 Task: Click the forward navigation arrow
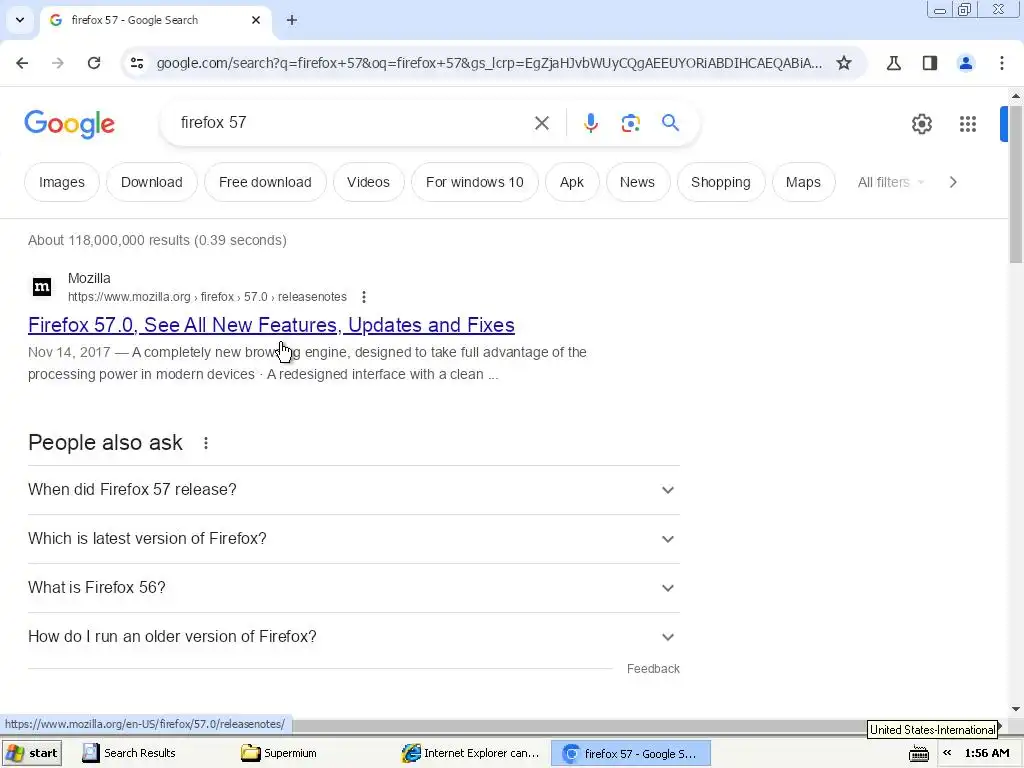click(58, 63)
